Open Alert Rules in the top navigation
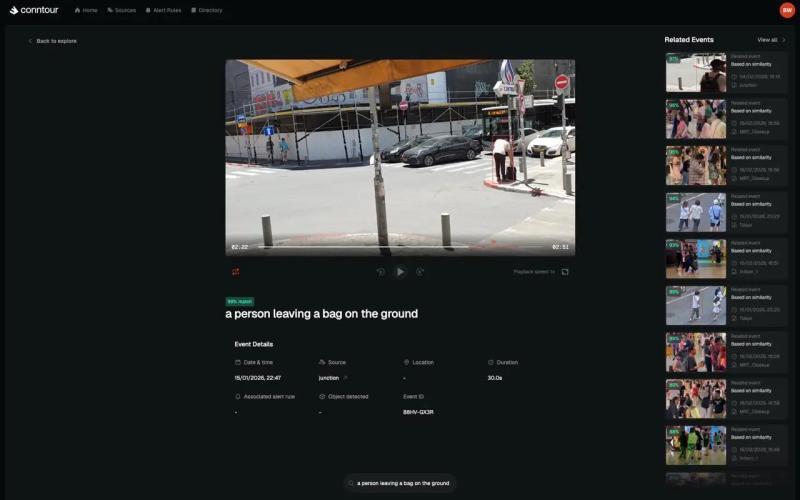The height and width of the screenshot is (500, 800). (162, 10)
